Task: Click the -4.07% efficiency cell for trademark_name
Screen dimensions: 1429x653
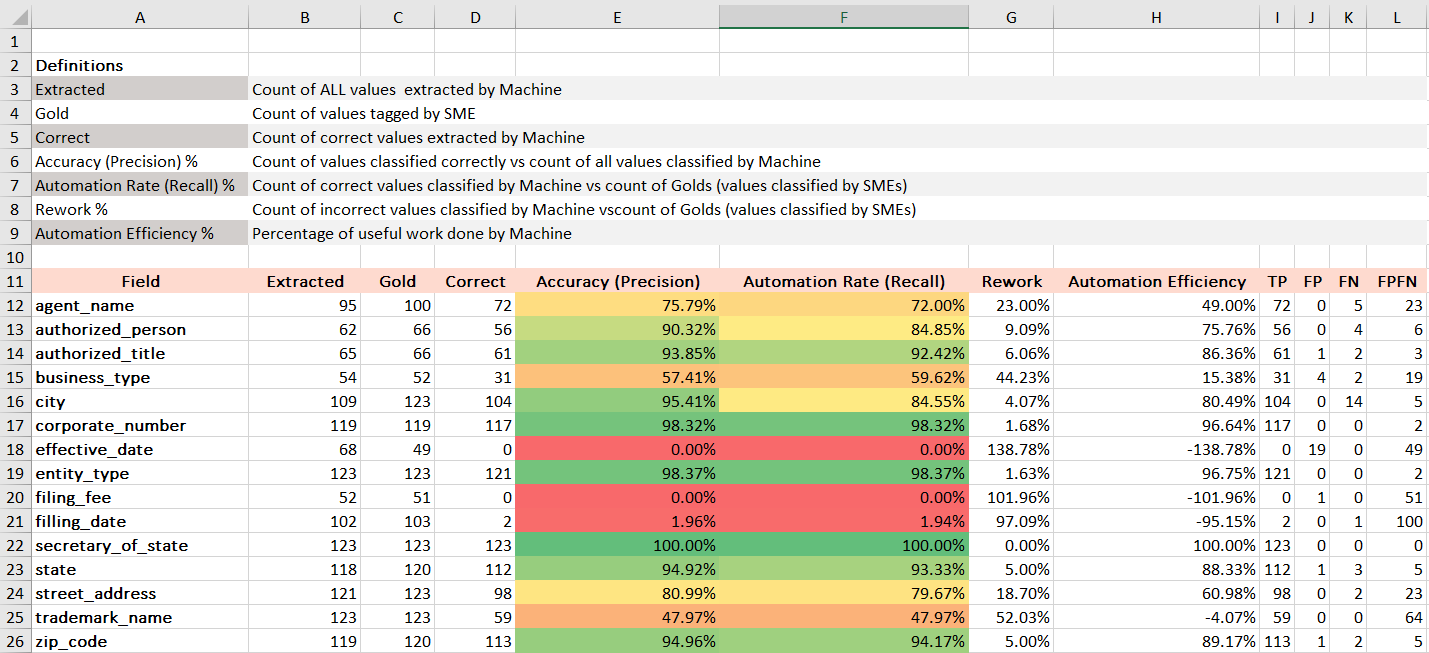Action: [x=1156, y=617]
